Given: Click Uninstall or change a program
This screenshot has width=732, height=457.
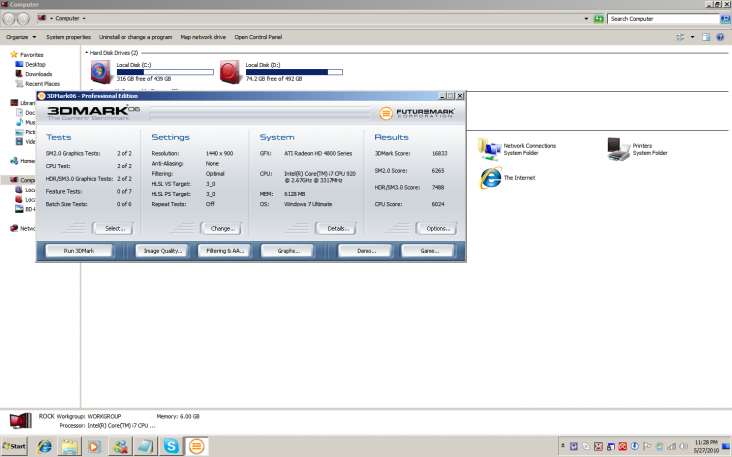Looking at the screenshot, I should pyautogui.click(x=135, y=37).
